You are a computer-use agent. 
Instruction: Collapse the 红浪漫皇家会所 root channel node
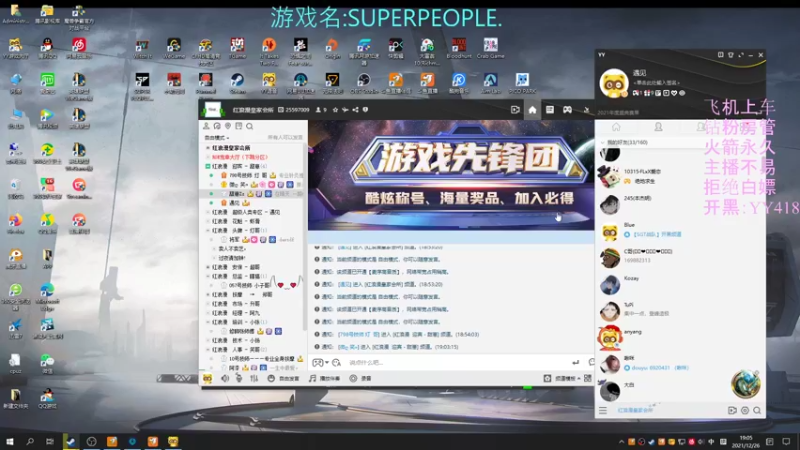(208, 148)
